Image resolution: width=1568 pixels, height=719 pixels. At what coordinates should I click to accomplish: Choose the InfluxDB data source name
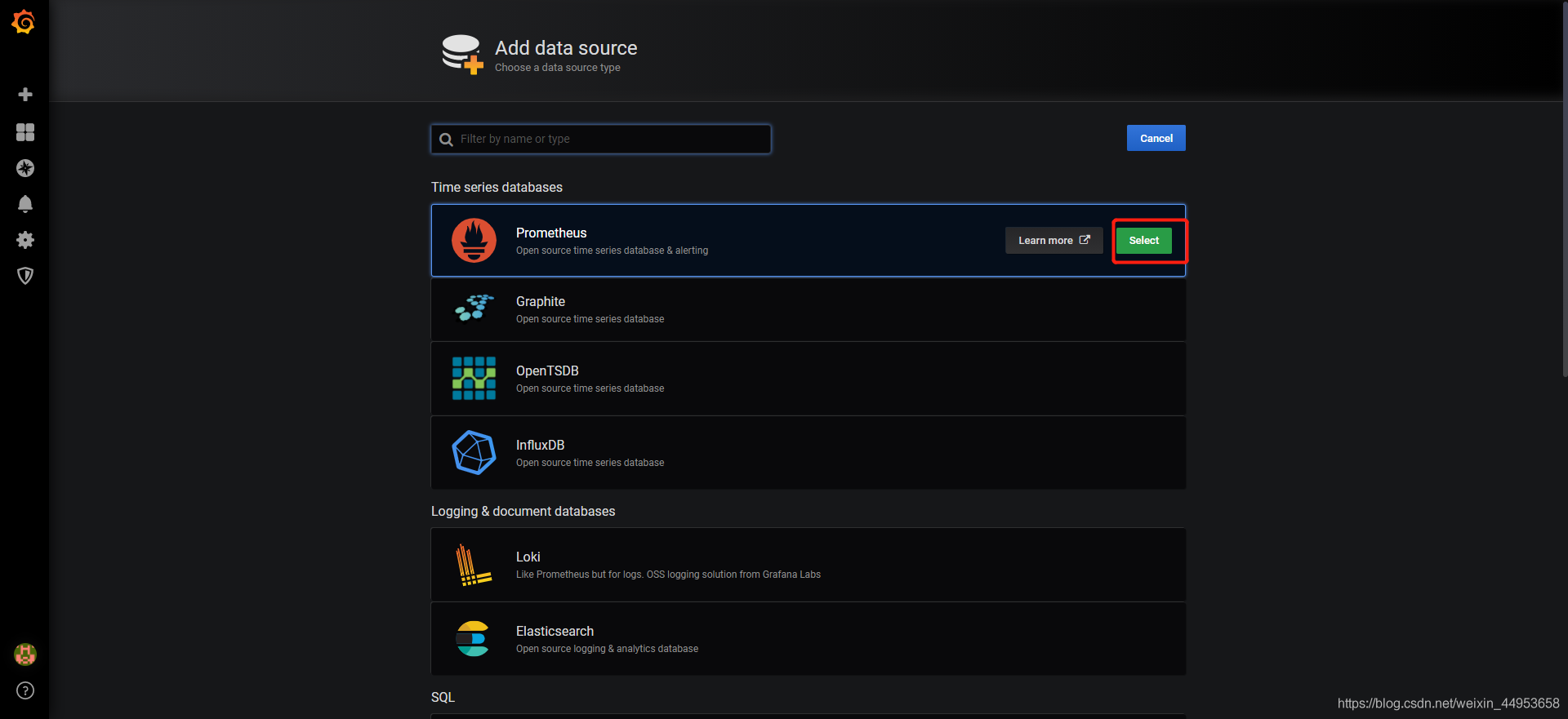541,445
